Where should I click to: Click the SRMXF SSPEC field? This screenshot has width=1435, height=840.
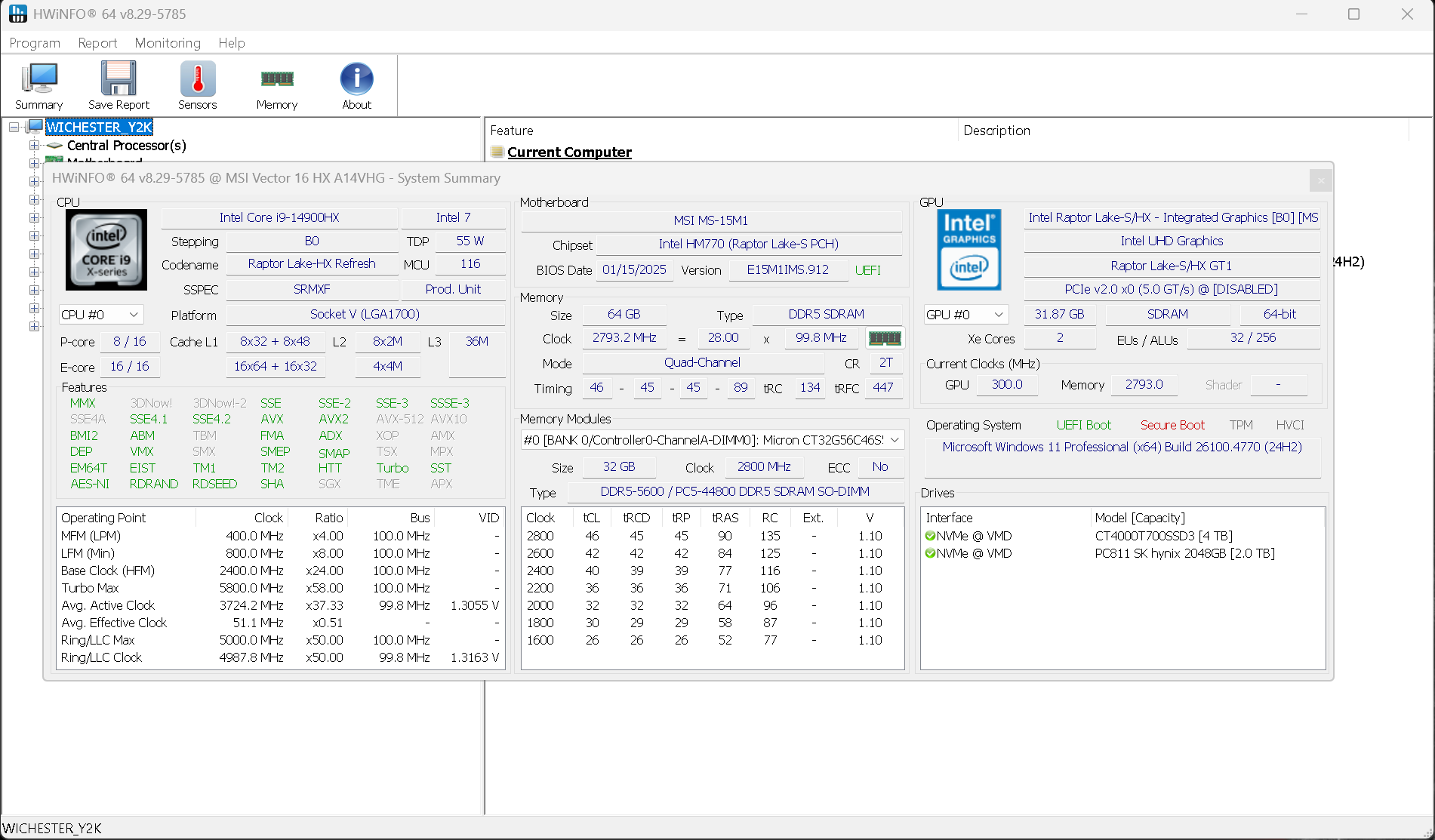tap(312, 289)
